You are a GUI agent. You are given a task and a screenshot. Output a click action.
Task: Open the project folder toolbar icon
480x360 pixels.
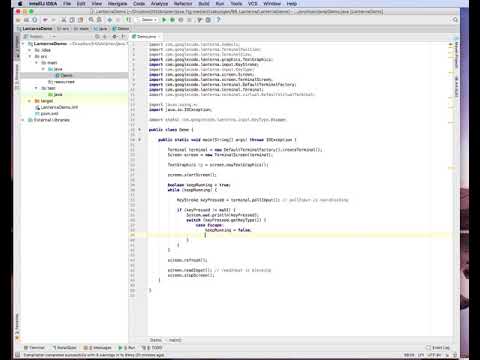19,20
